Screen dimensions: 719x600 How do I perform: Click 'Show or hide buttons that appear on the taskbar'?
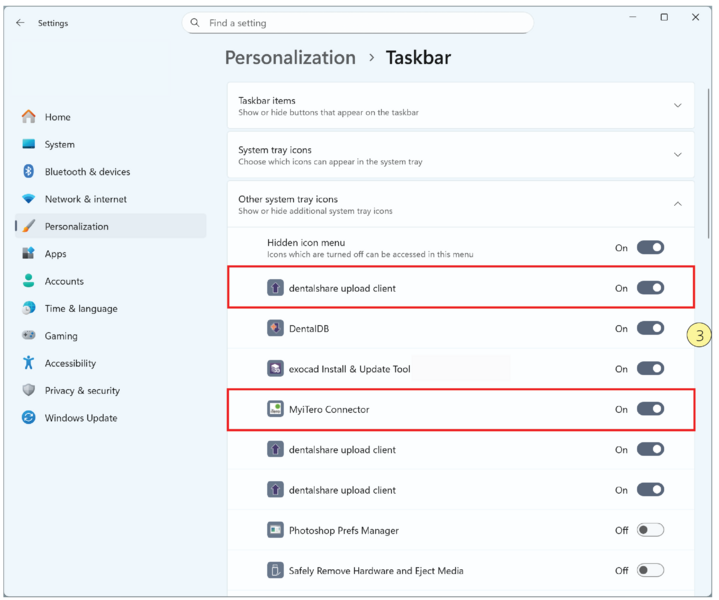328,112
